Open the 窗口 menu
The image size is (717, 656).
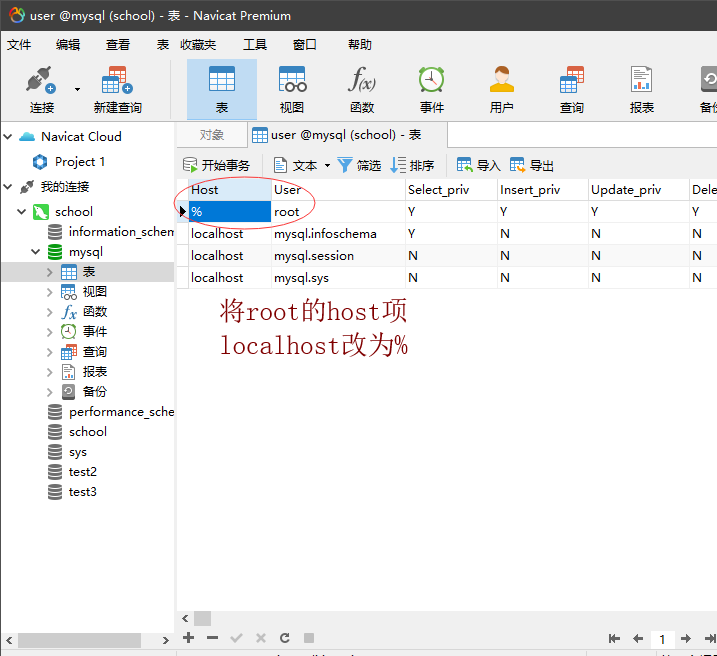click(x=305, y=45)
